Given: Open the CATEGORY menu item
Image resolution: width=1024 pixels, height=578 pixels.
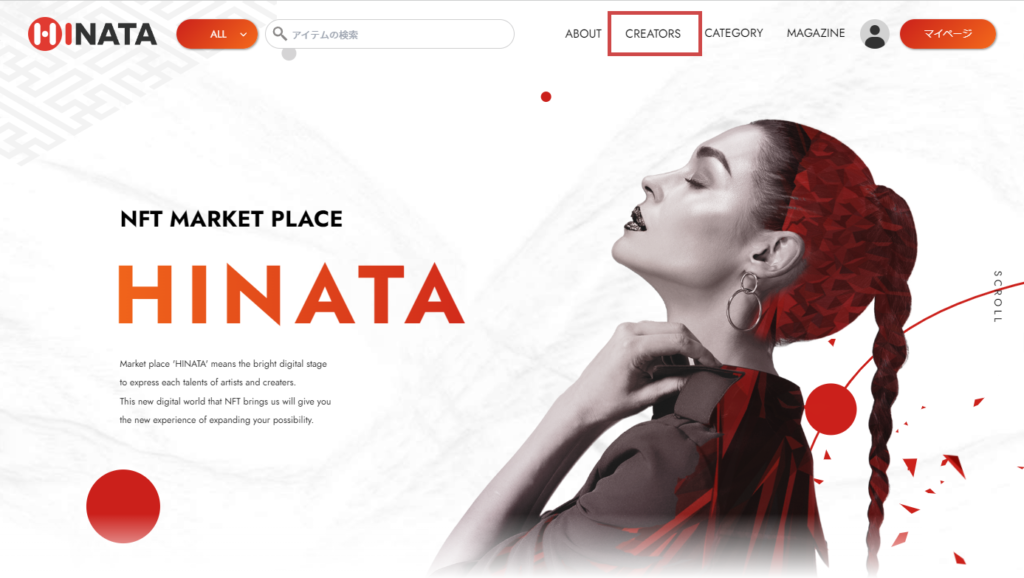Looking at the screenshot, I should (733, 33).
